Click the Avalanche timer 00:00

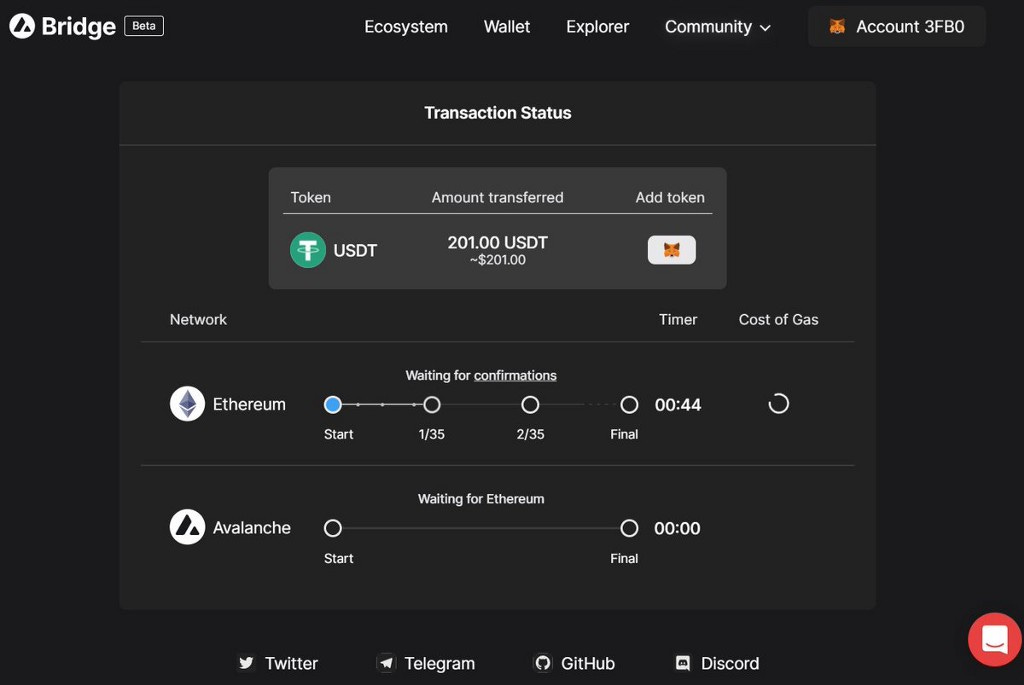point(677,528)
